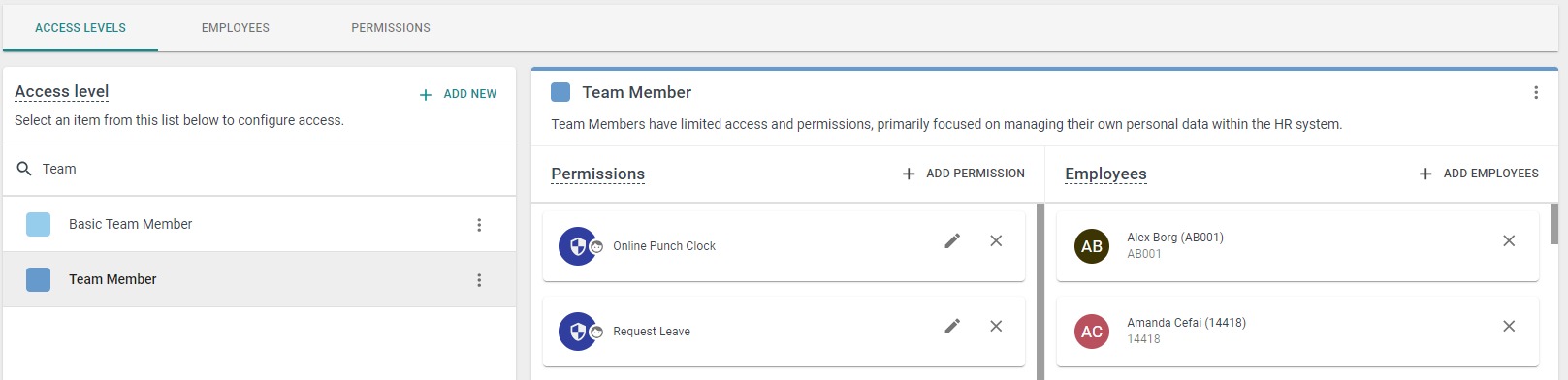The height and width of the screenshot is (380, 1568).
Task: Click the search magnifier icon
Action: coord(24,169)
